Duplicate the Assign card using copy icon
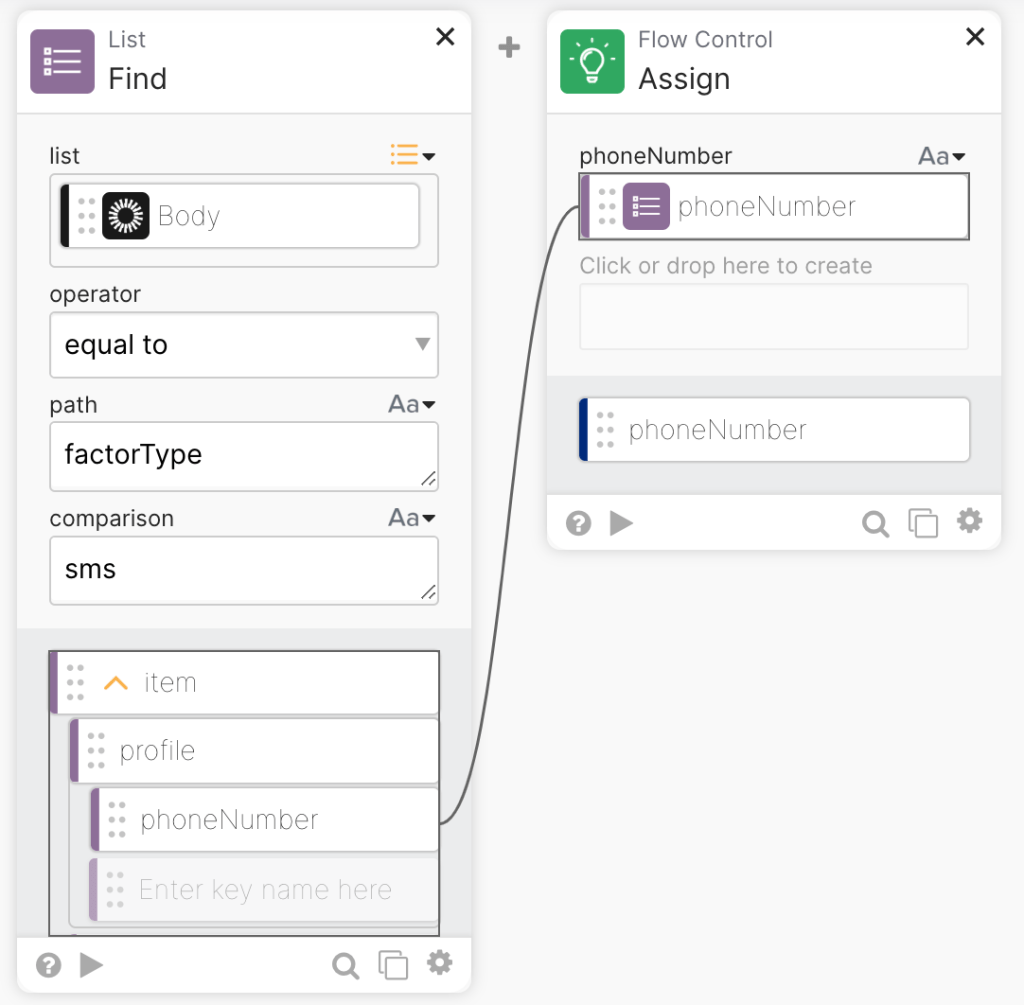1024x1005 pixels. point(922,524)
